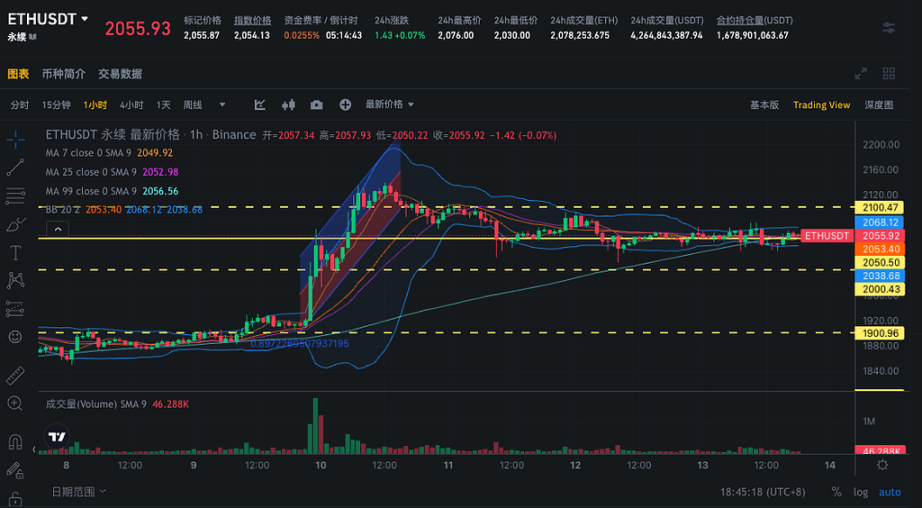Open the indicators chart icon
Viewport: 922px width, 508px height.
click(x=260, y=105)
